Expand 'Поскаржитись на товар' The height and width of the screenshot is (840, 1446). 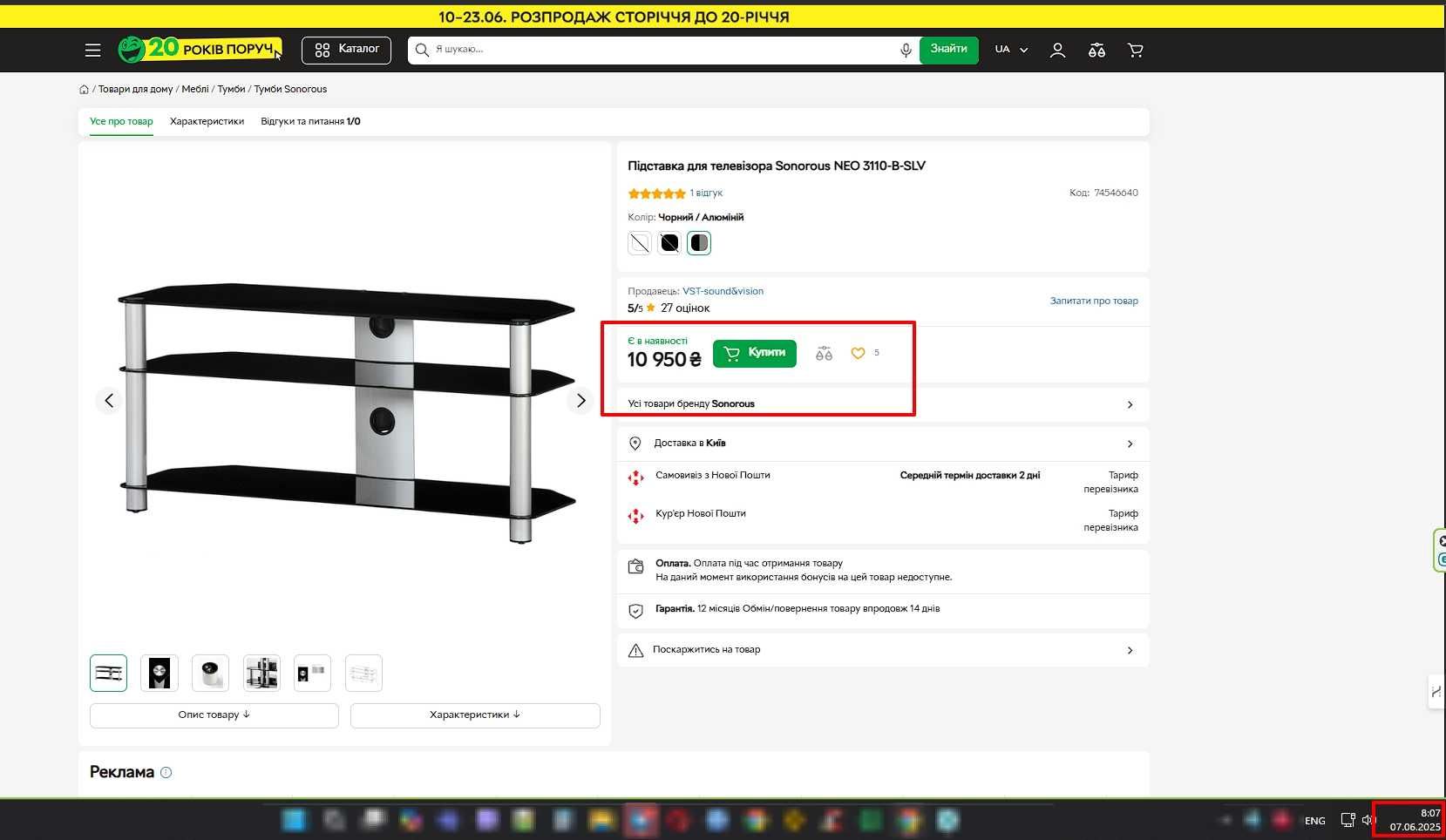coord(882,650)
